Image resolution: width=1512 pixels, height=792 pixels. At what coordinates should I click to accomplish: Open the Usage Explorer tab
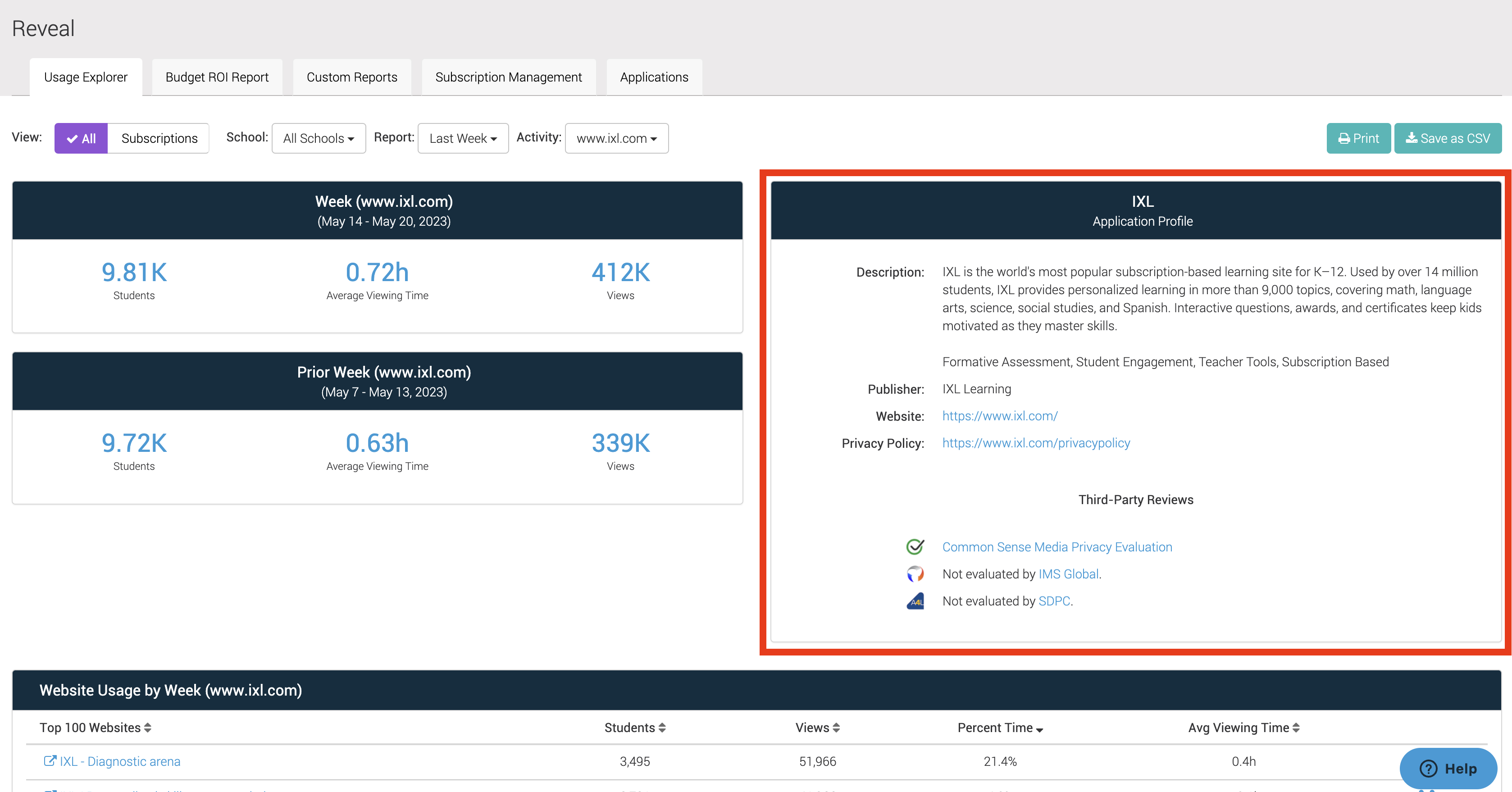(x=86, y=77)
